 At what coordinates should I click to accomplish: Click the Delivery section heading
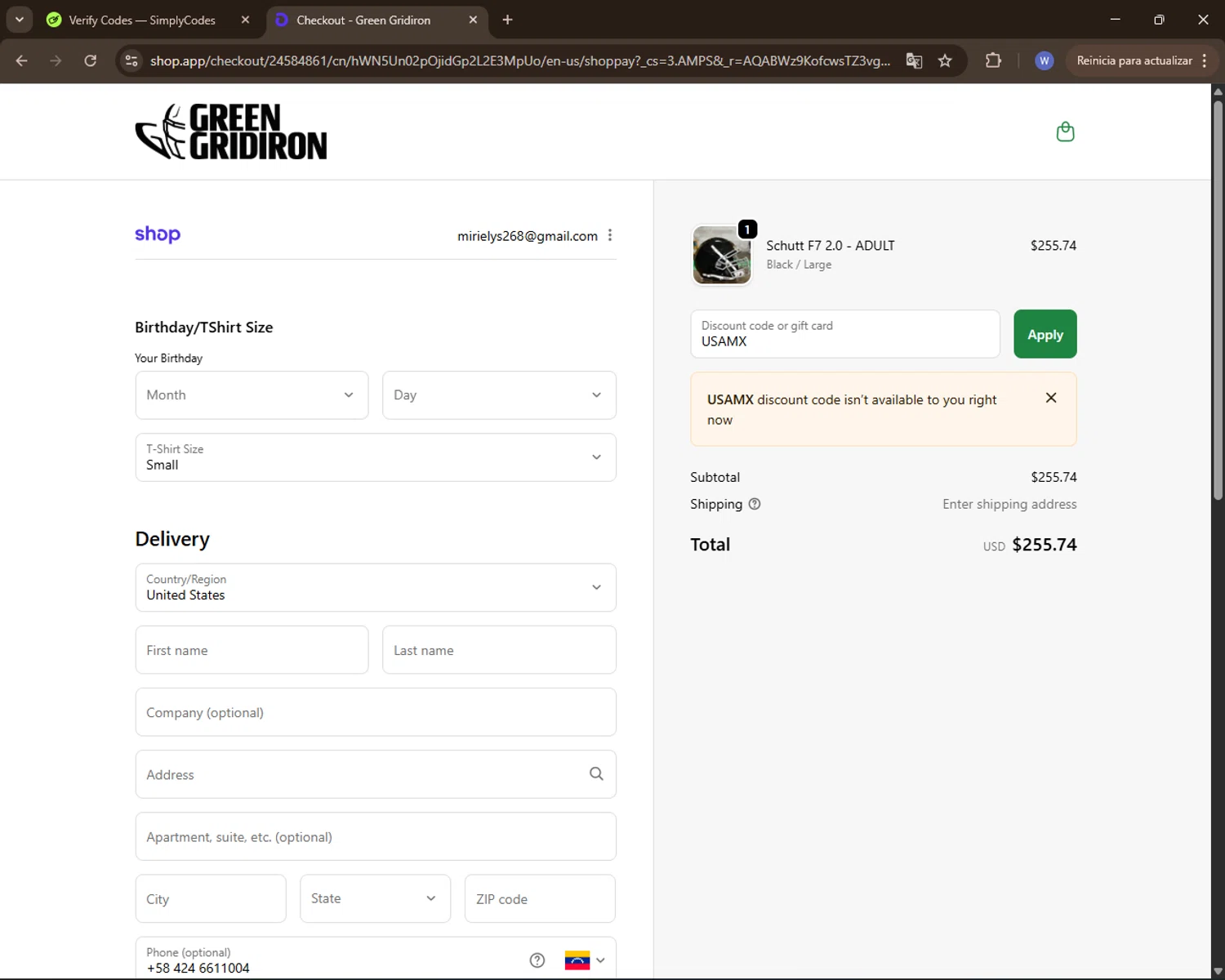pos(172,539)
